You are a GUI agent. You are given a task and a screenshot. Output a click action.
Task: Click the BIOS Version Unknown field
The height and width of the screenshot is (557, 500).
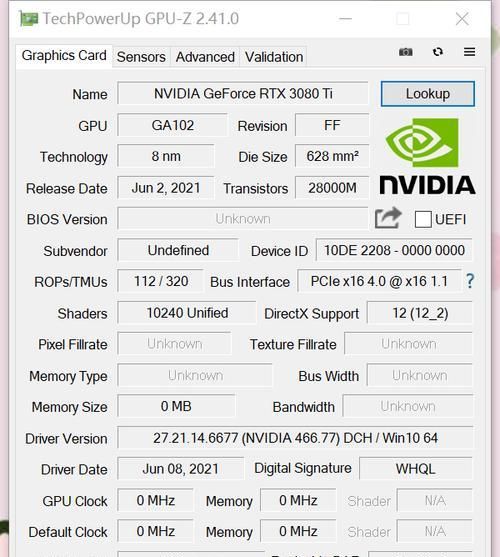pyautogui.click(x=243, y=219)
